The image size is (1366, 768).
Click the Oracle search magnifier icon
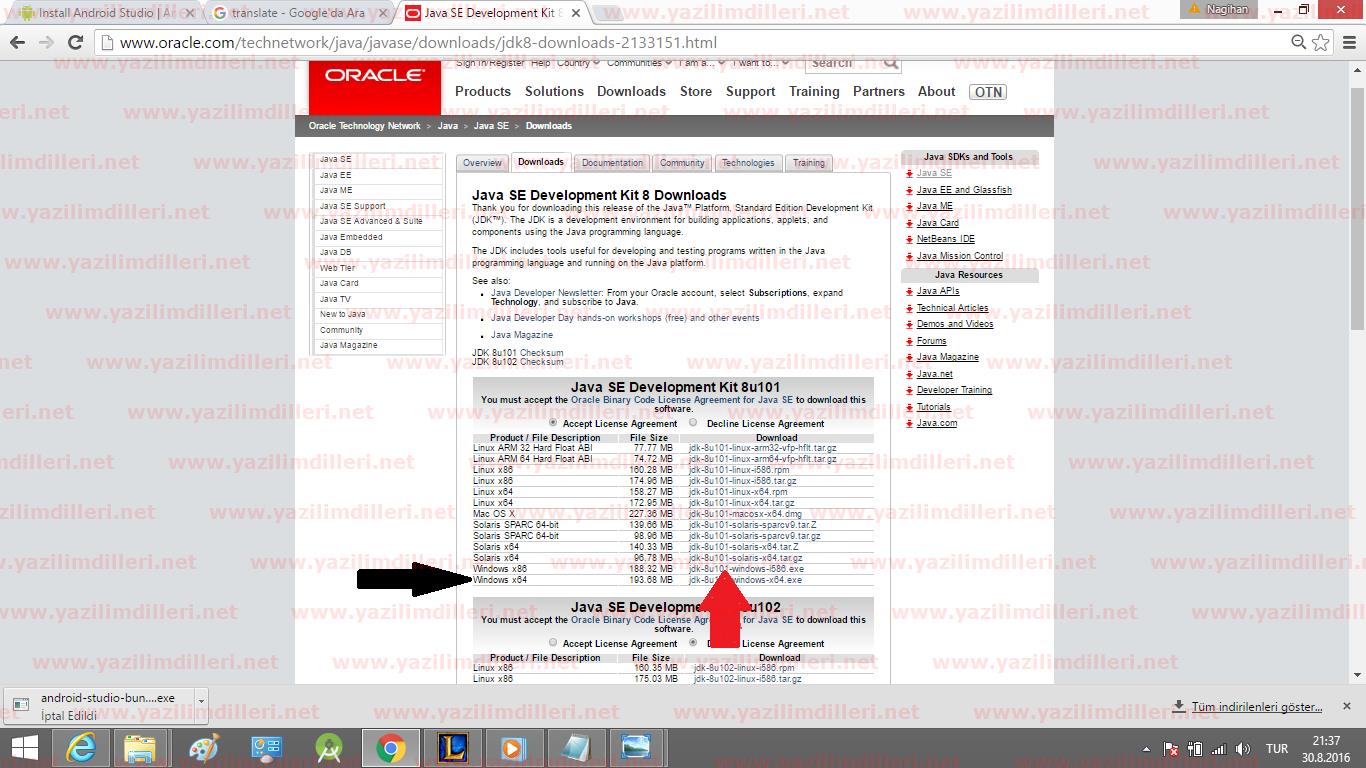(891, 64)
